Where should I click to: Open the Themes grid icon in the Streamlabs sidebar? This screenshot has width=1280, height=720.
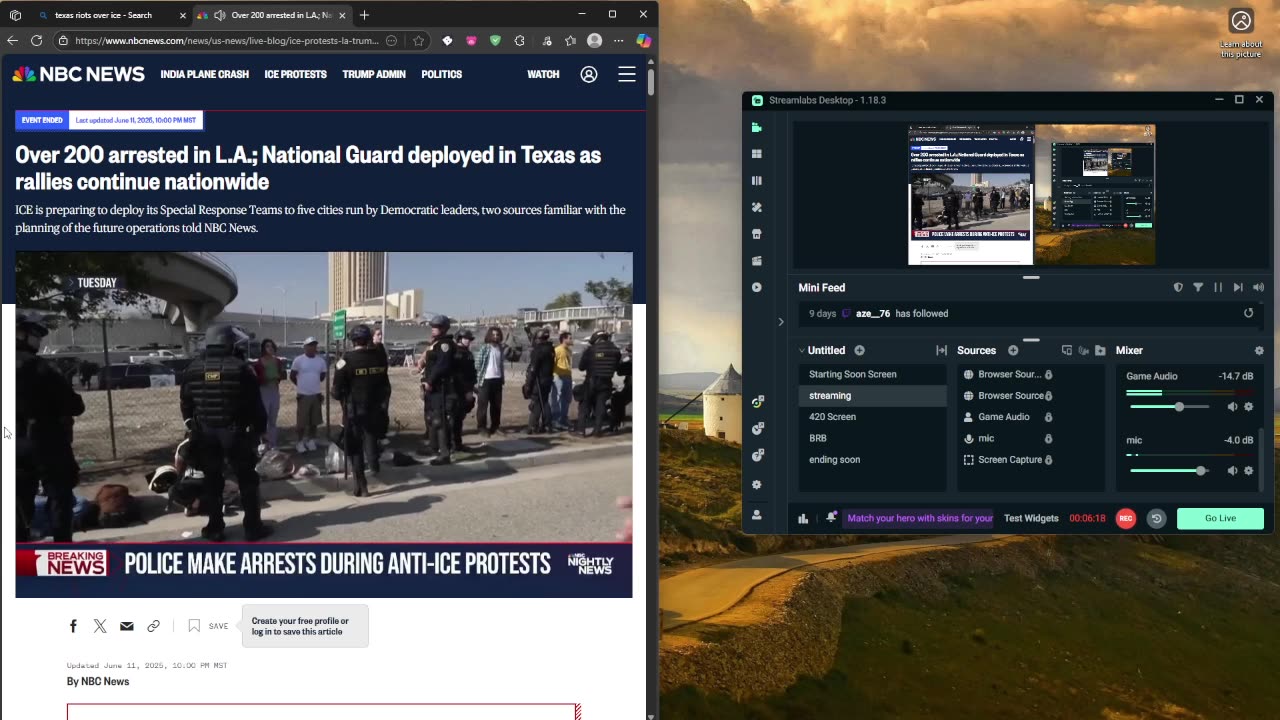coord(757,154)
